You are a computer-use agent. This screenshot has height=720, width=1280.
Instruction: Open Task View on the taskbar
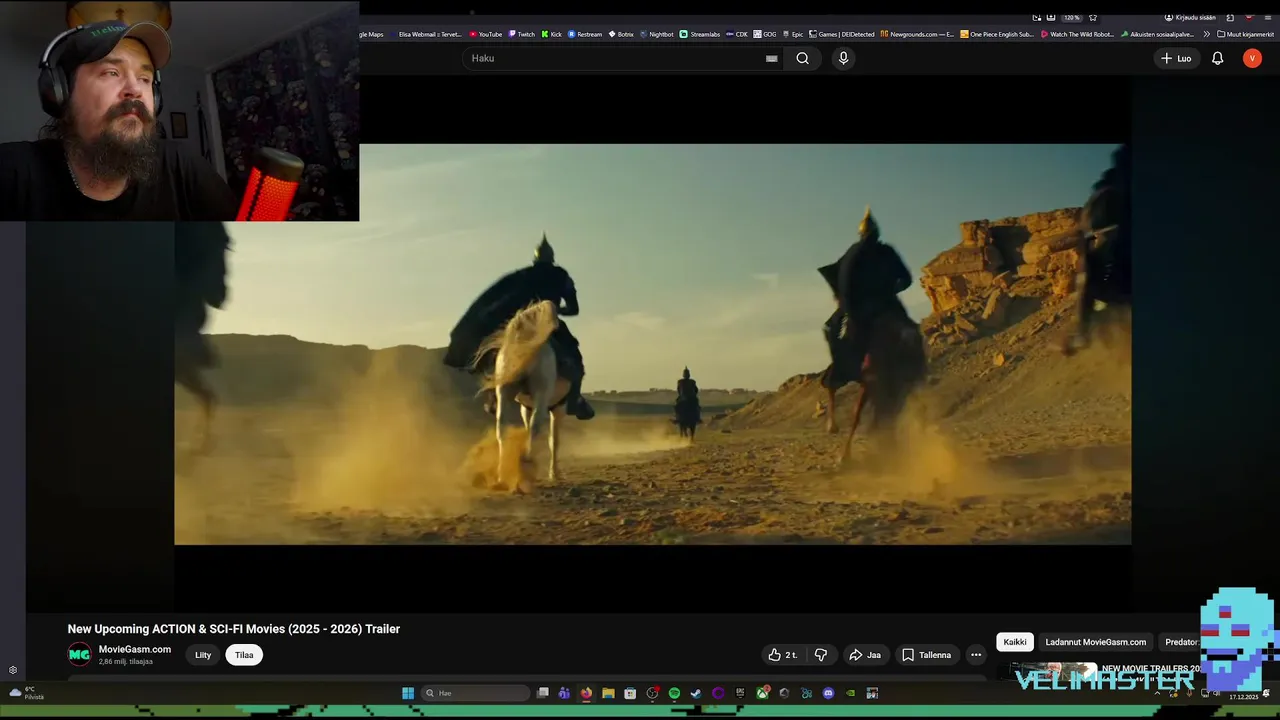pyautogui.click(x=543, y=693)
